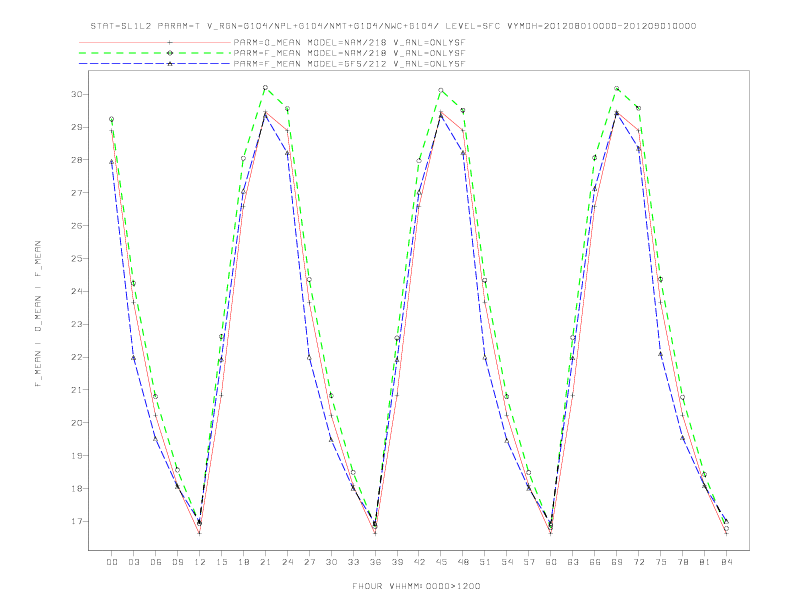Viewport: 792px width, 612px height.
Task: Click x-axis tick label 81
Action: tap(705, 562)
